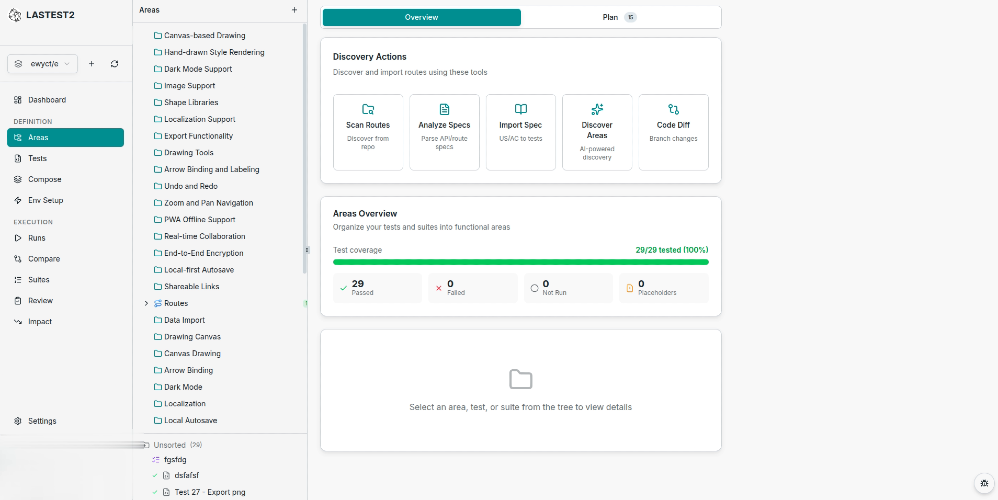The height and width of the screenshot is (500, 998).
Task: Click the Areas panel scrollbar
Action: (305, 149)
